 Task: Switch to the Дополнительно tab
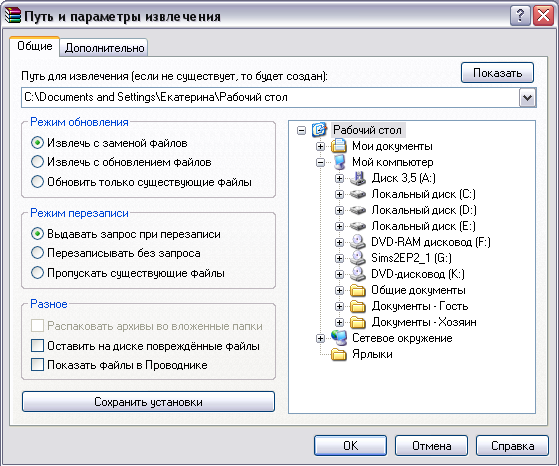point(104,48)
